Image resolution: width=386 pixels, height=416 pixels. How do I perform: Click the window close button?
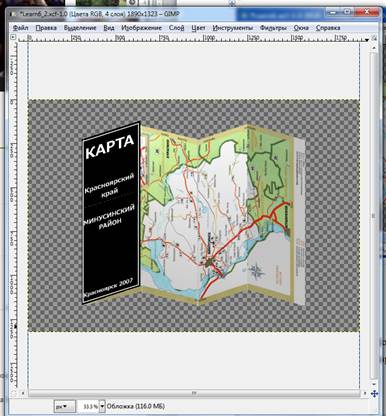pos(368,12)
